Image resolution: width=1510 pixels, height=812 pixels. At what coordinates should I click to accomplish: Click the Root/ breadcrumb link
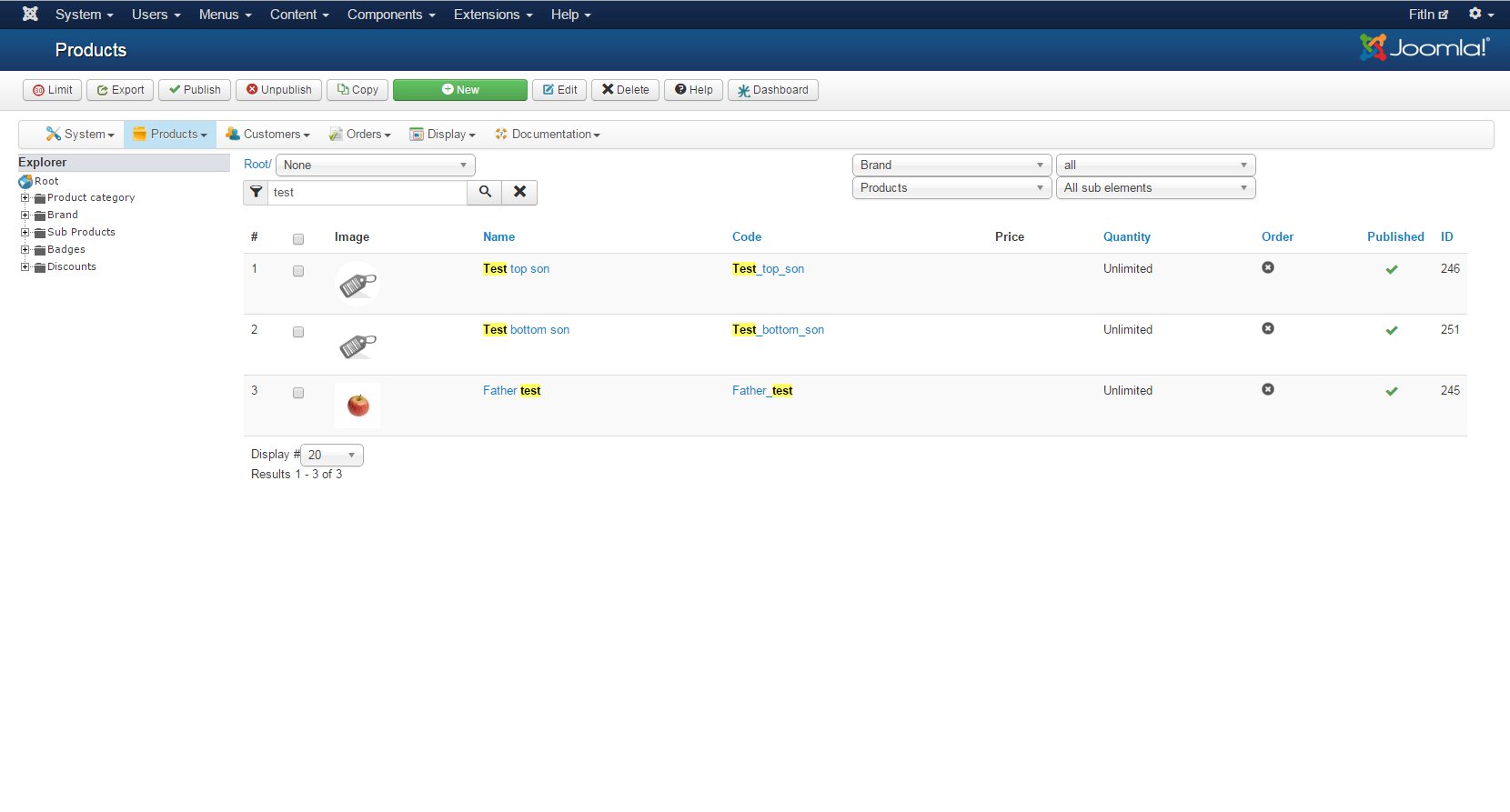pos(257,164)
